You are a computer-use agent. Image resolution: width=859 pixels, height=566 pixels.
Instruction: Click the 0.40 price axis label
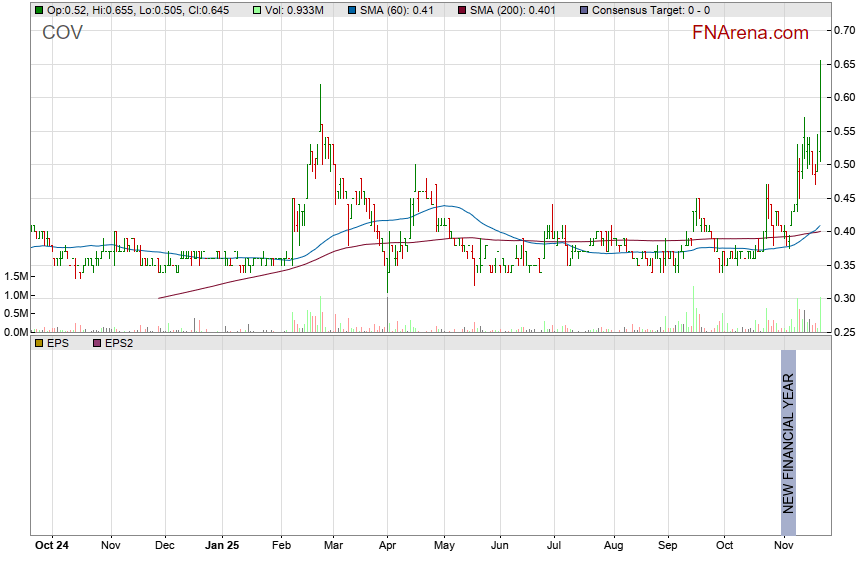click(x=845, y=232)
